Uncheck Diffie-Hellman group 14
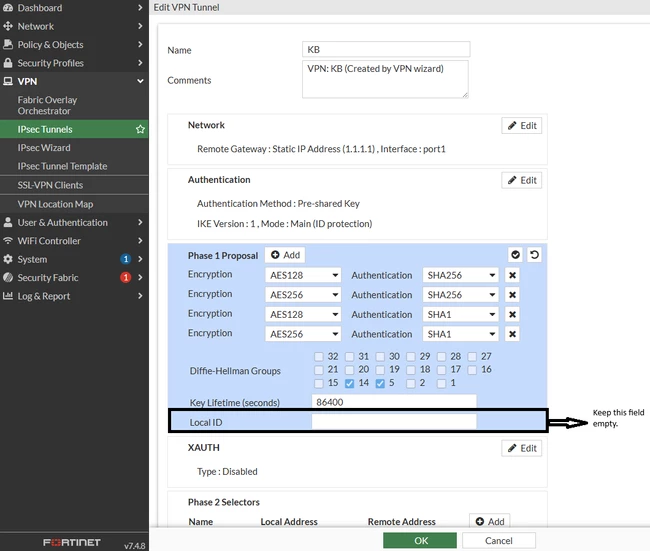The image size is (650, 551). (349, 383)
